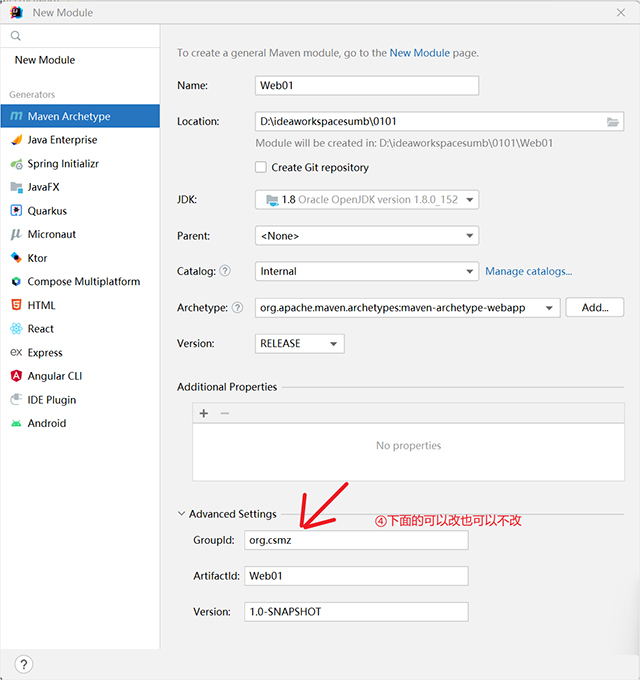Click the browse folder icon in Location
This screenshot has height=680, width=640.
pyautogui.click(x=613, y=122)
